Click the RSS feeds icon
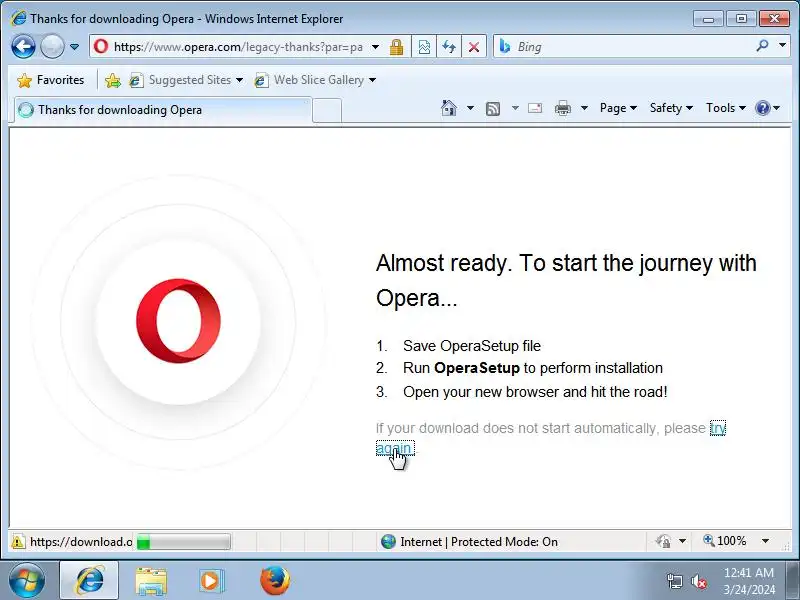This screenshot has width=800, height=600. (x=493, y=109)
